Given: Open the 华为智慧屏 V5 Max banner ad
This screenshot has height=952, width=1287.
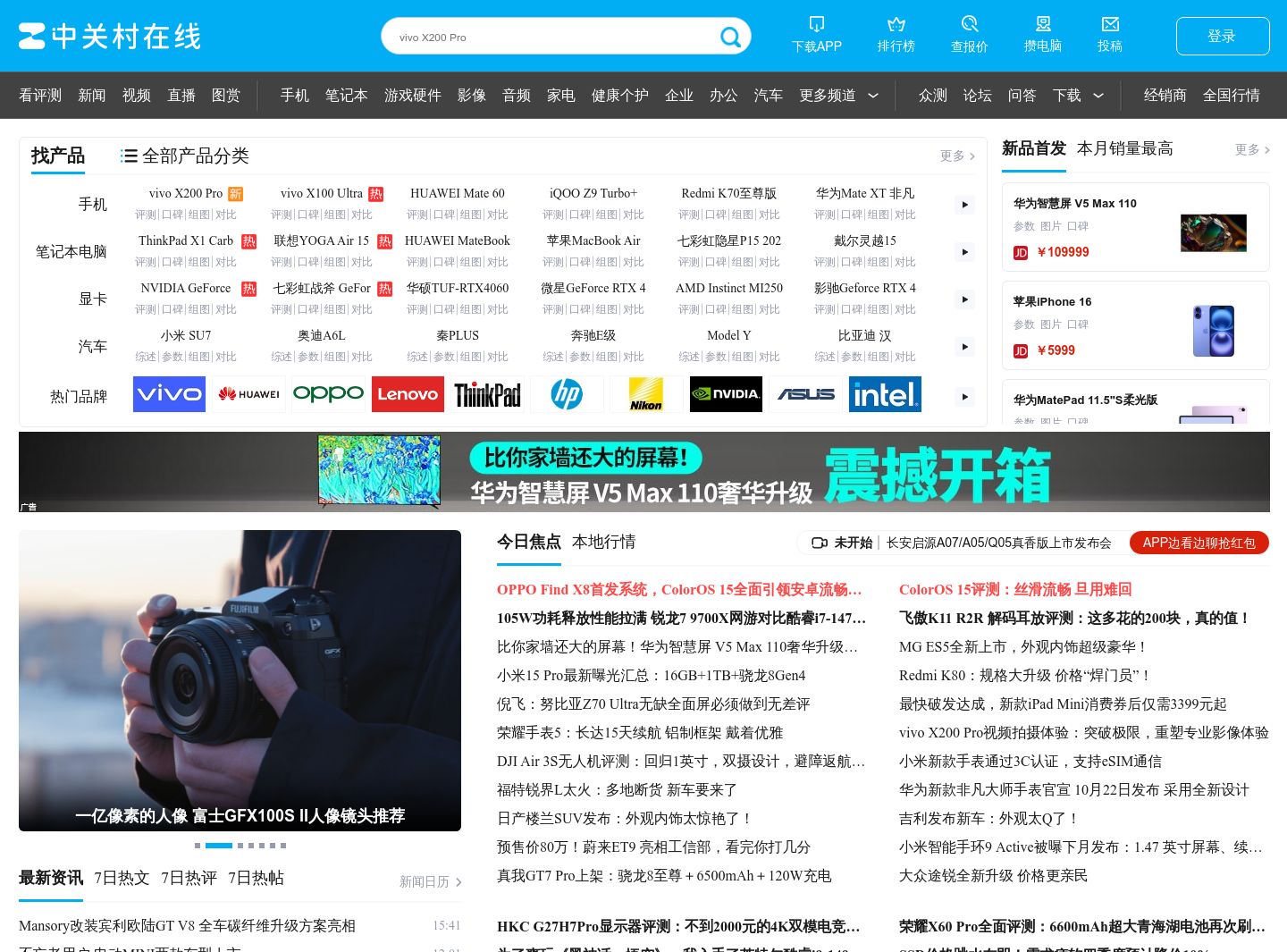Looking at the screenshot, I should point(644,472).
